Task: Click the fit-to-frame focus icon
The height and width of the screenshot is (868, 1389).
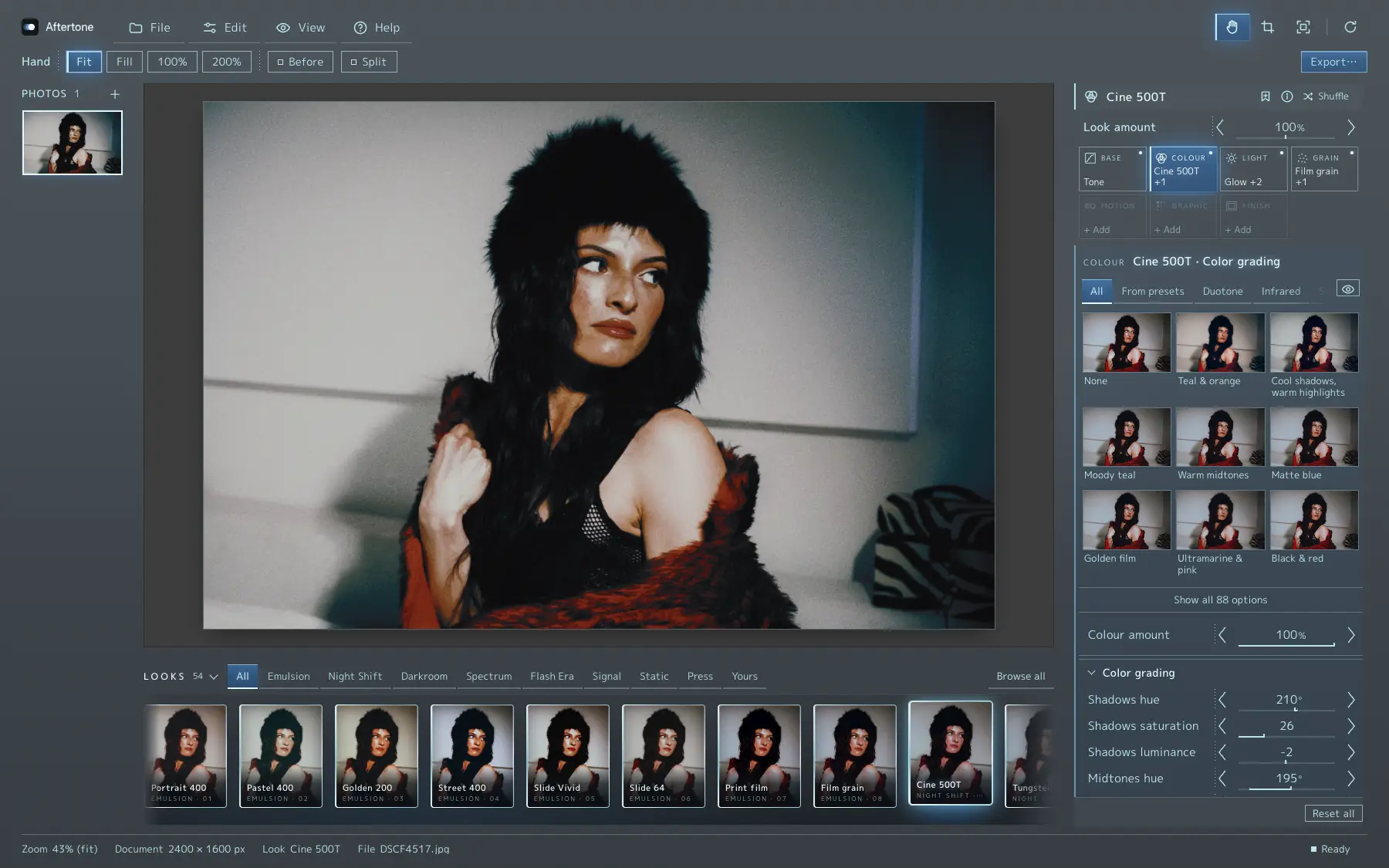Action: coord(1303,27)
